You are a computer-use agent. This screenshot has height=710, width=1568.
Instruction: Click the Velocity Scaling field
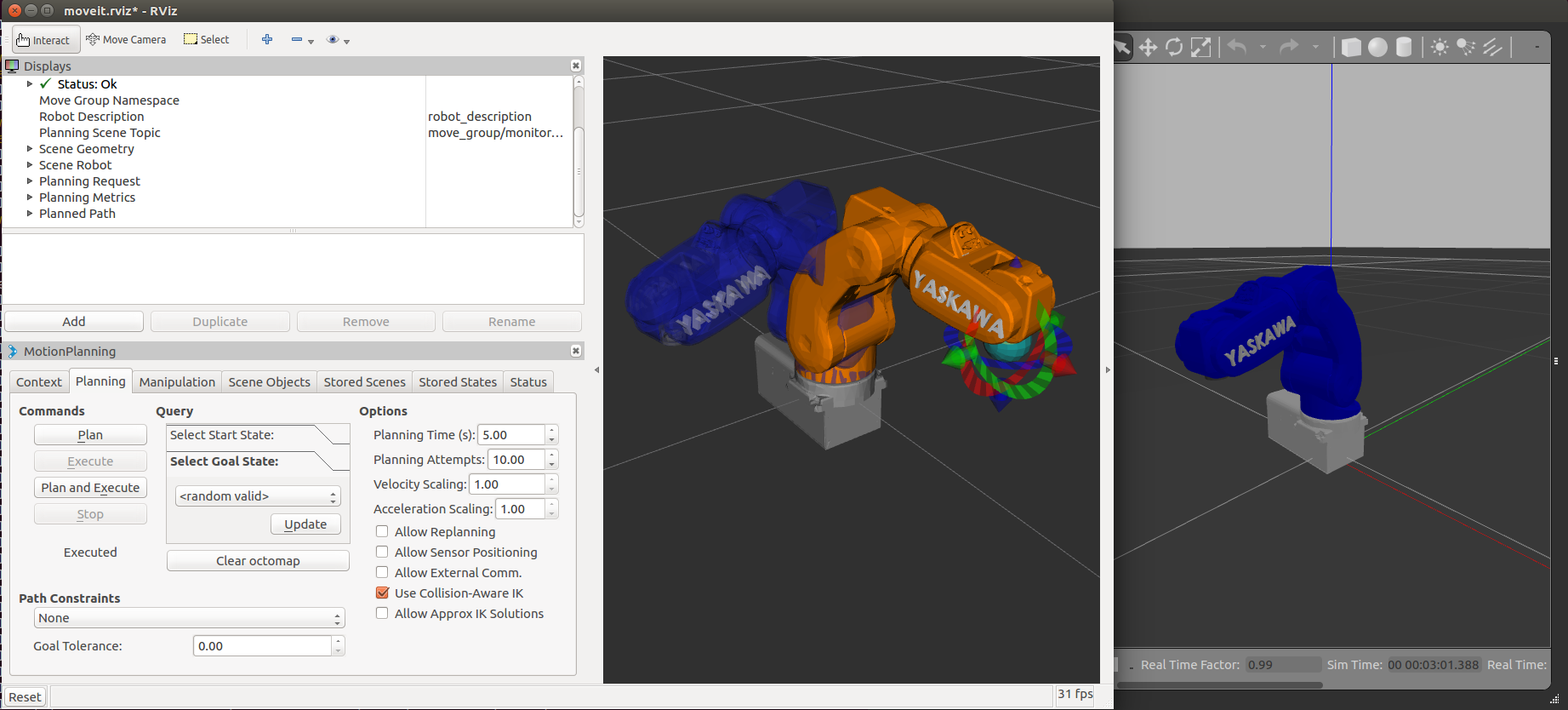pyautogui.click(x=507, y=484)
